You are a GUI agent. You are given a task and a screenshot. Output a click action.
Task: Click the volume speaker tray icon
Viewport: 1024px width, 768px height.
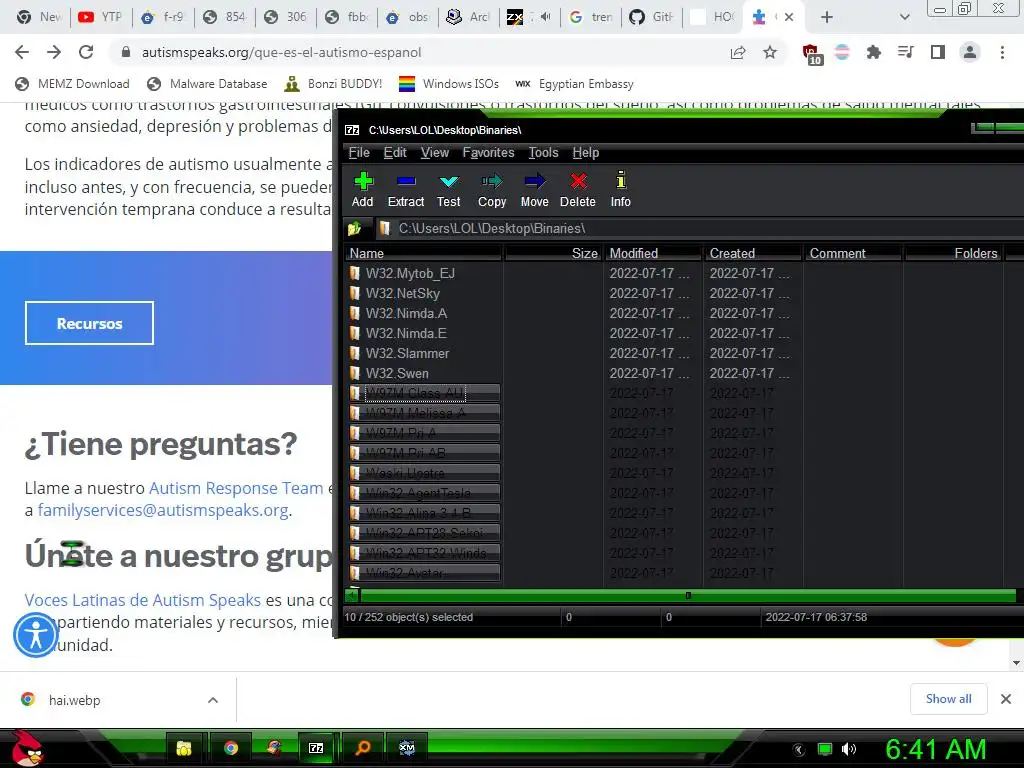[849, 749]
